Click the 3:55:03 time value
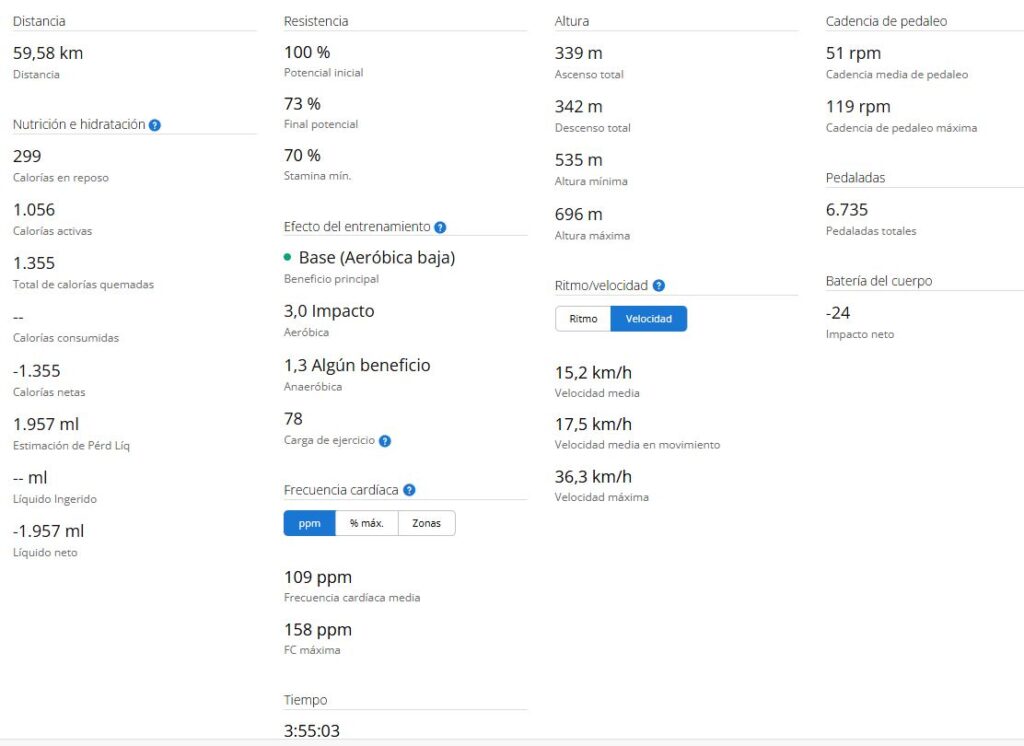The image size is (1024, 746). tap(312, 731)
